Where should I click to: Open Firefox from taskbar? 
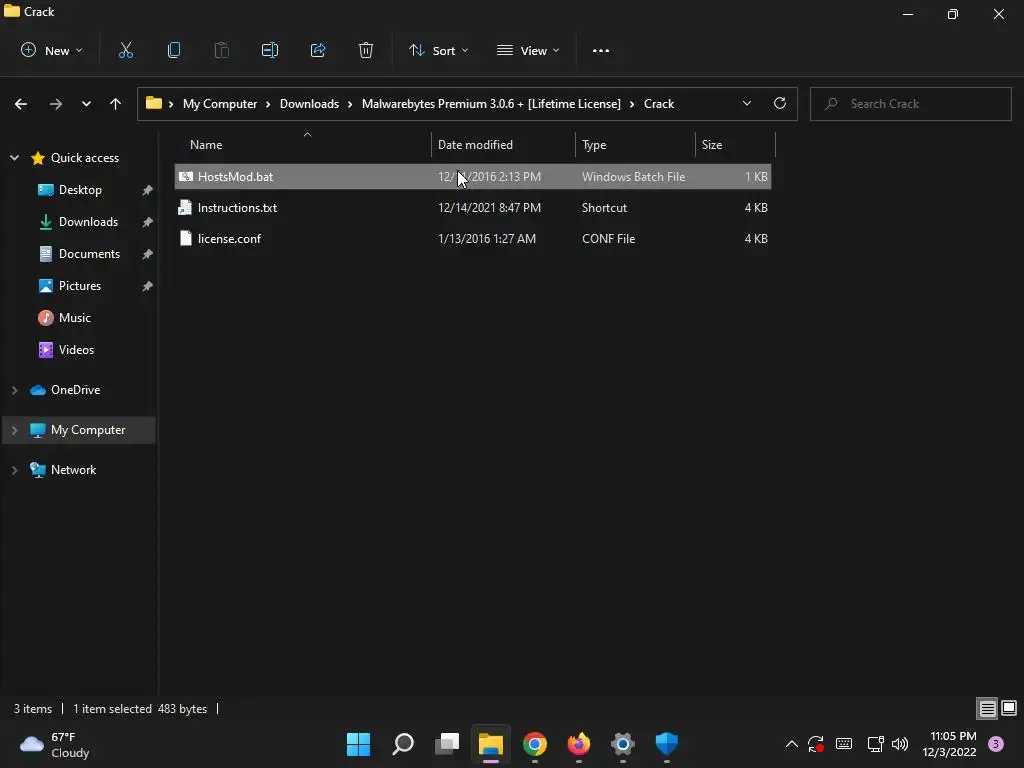[579, 744]
